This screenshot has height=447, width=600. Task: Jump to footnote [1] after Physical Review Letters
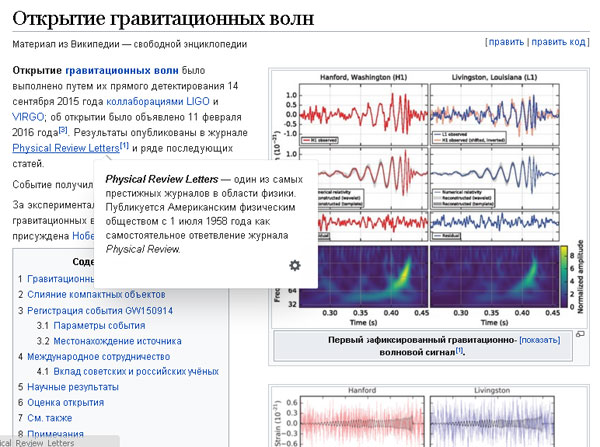pyautogui.click(x=124, y=145)
